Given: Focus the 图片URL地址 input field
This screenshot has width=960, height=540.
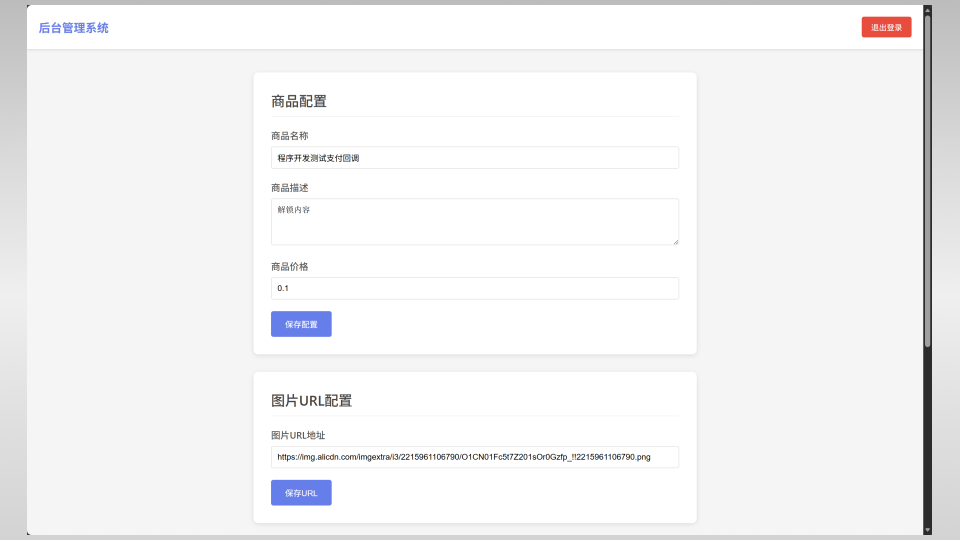Looking at the screenshot, I should [x=474, y=457].
